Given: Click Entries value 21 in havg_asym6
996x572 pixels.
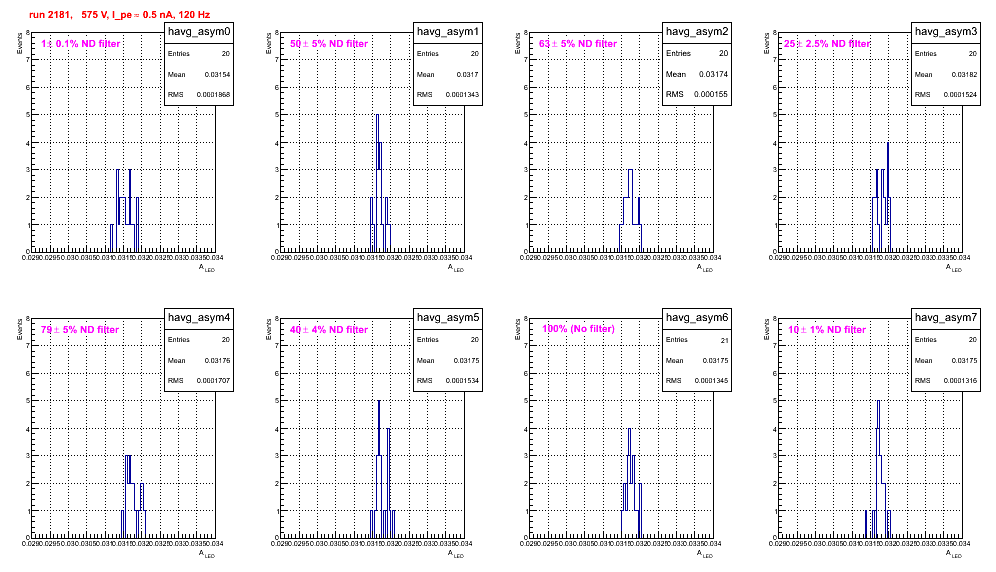Looking at the screenshot, I should click(x=725, y=340).
